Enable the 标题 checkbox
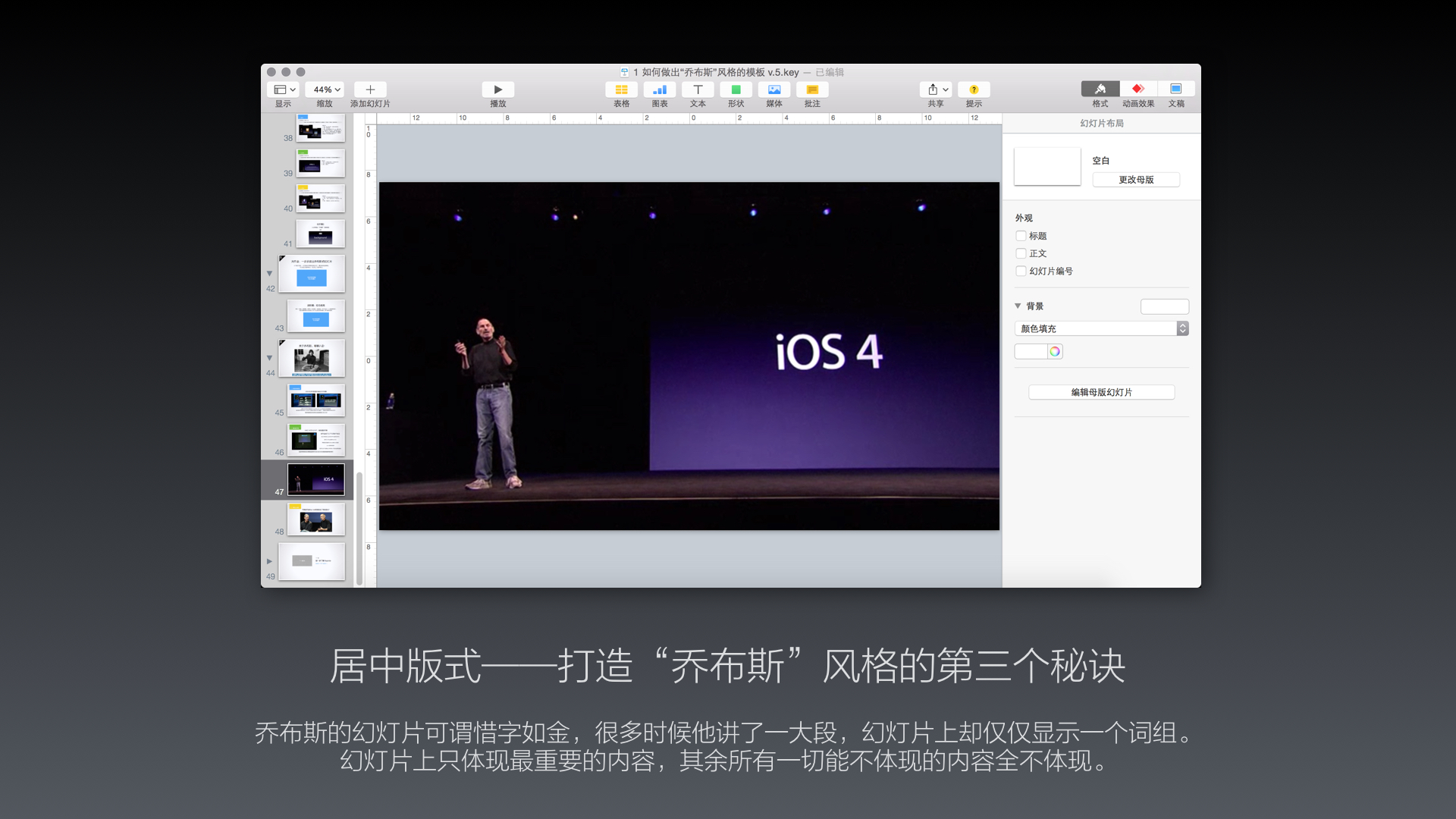 click(1021, 236)
